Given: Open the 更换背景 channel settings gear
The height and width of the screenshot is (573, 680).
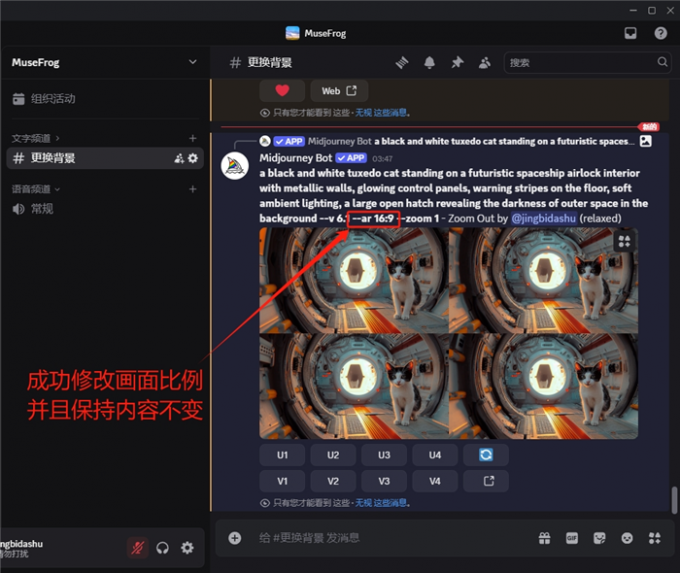Looking at the screenshot, I should pyautogui.click(x=193, y=158).
